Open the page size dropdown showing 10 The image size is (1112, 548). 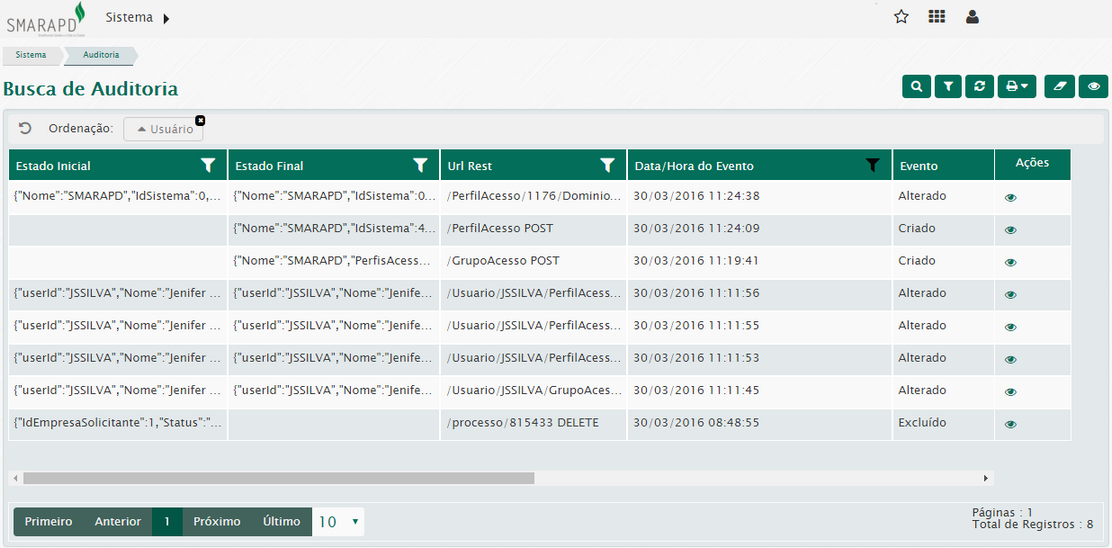pos(338,522)
